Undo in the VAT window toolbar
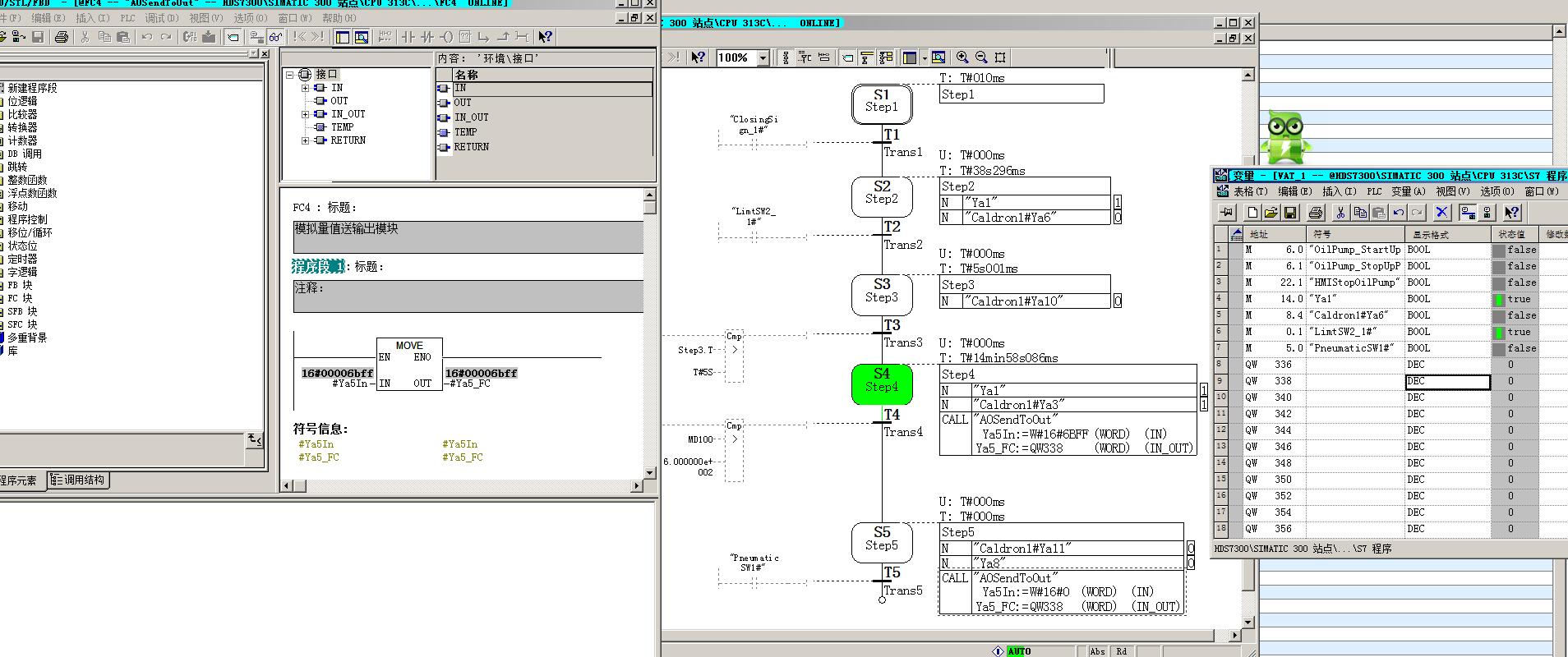The image size is (1568, 657). 1398,213
